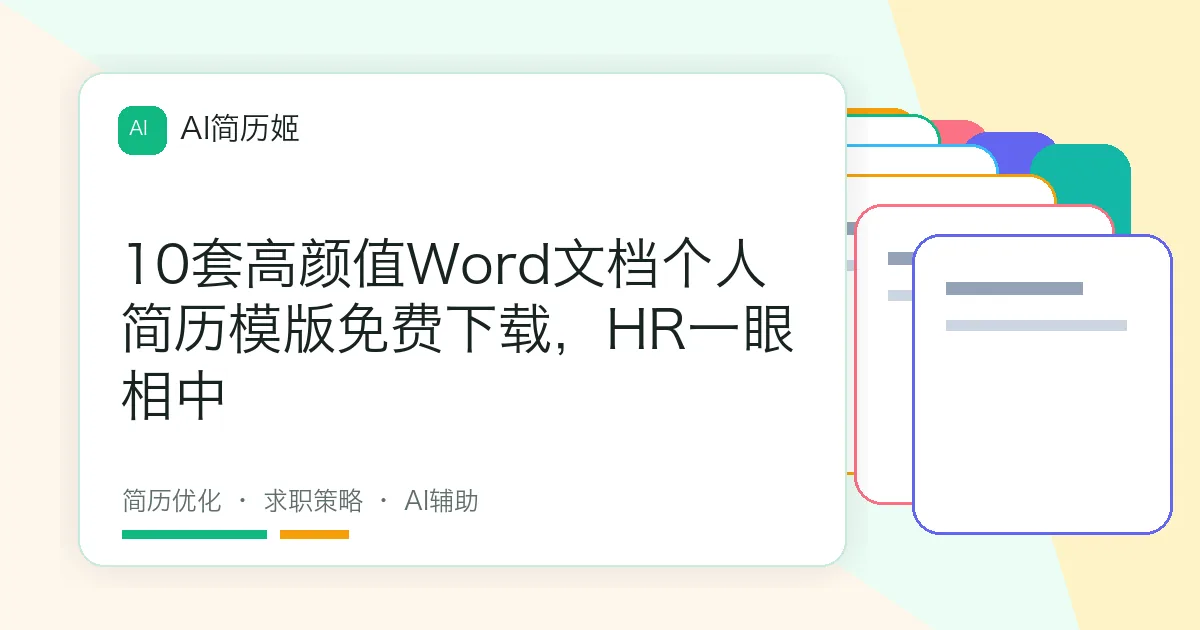Click the AI辅助 tag text
Screen dimensions: 1200x630
[x=441, y=500]
